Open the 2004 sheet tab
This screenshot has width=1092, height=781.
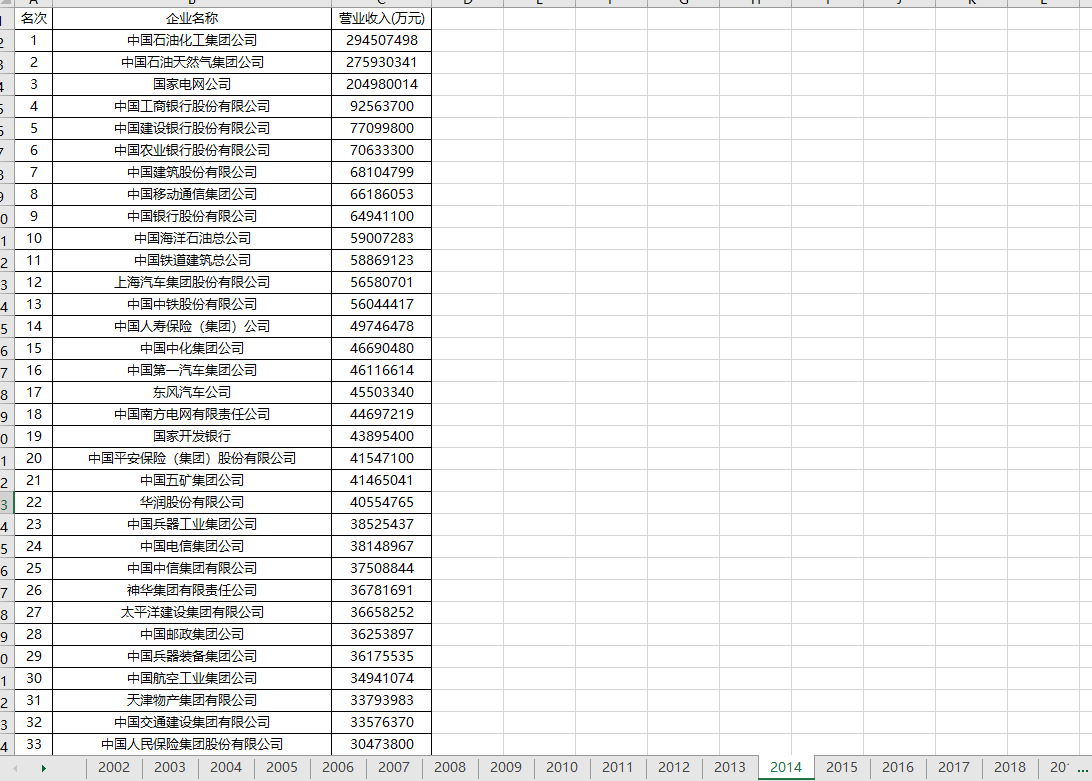coord(226,767)
